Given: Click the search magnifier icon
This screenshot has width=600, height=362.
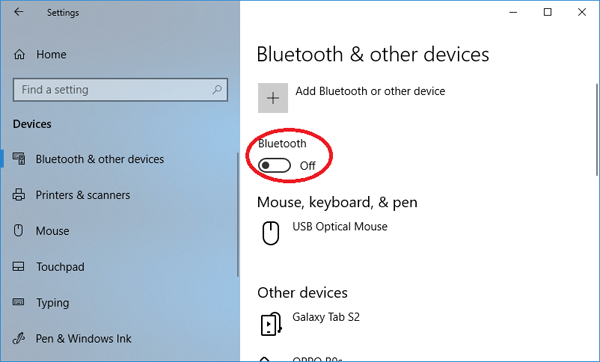Looking at the screenshot, I should click(217, 90).
